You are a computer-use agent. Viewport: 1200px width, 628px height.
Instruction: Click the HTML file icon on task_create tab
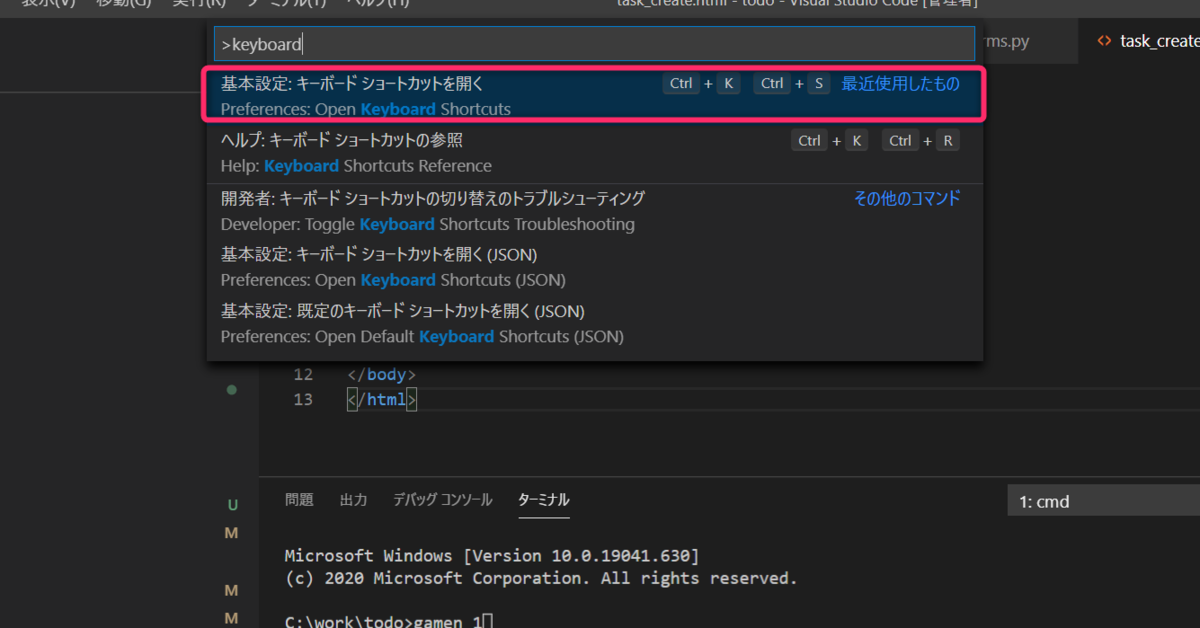coord(1104,41)
